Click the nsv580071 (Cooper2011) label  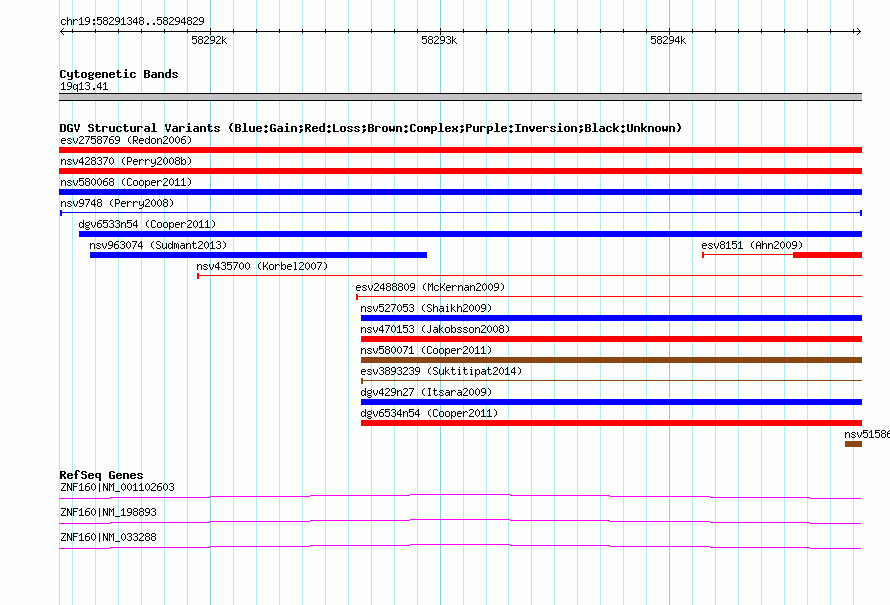point(426,350)
